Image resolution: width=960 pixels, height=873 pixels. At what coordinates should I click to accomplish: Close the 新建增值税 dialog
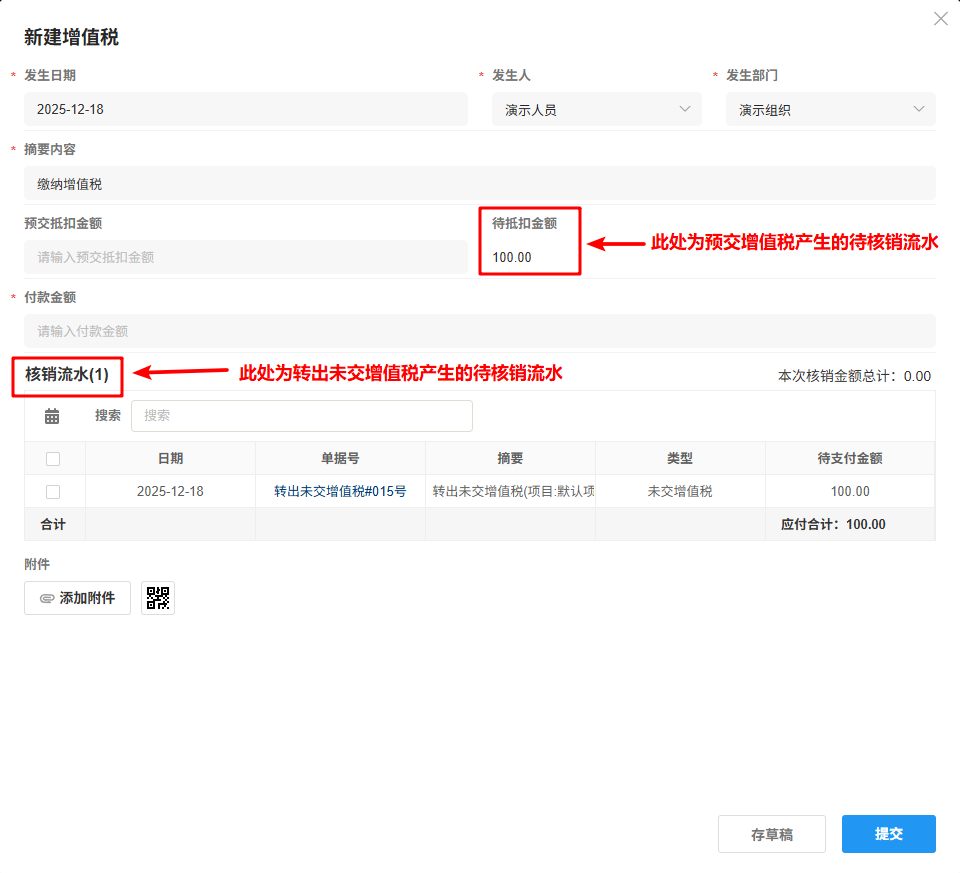click(x=940, y=19)
